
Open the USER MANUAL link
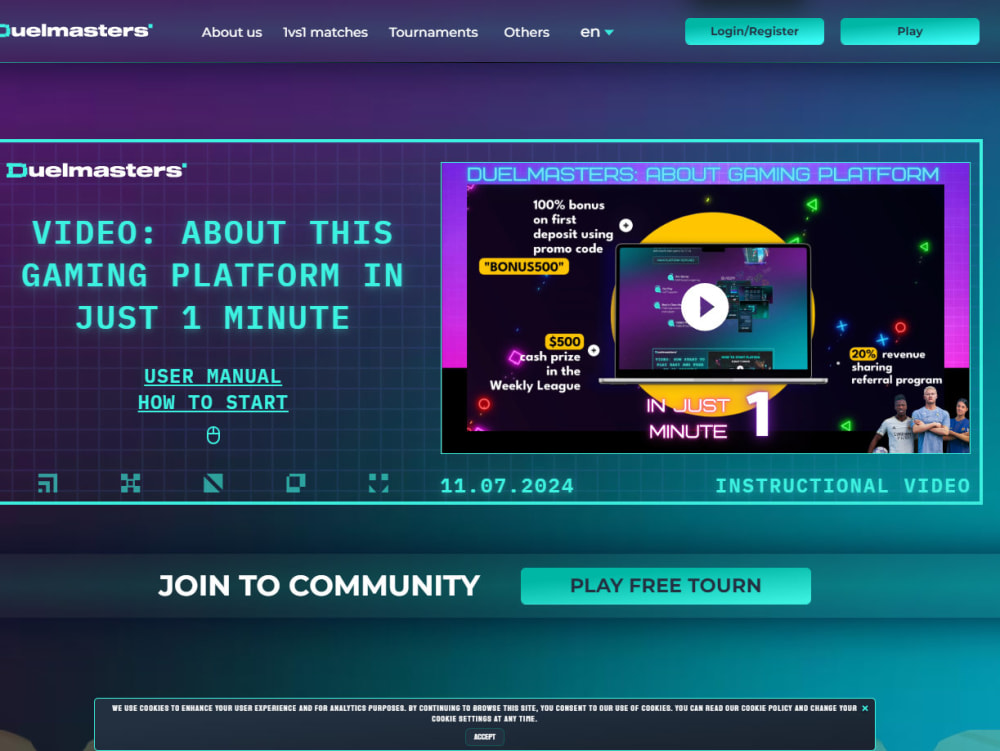[212, 376]
